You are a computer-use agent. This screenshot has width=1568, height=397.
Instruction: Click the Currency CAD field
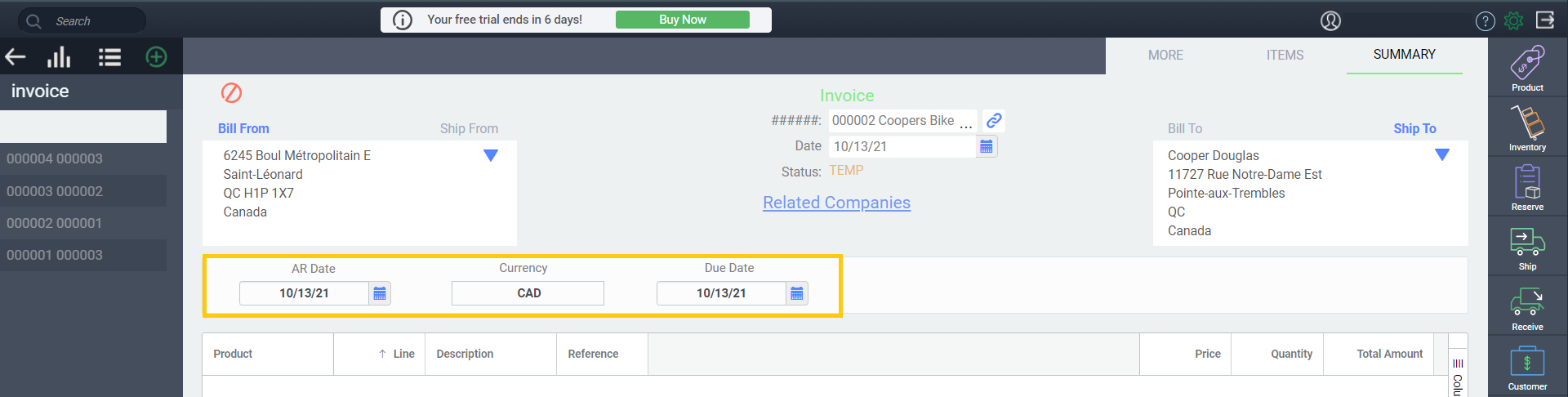[x=528, y=293]
